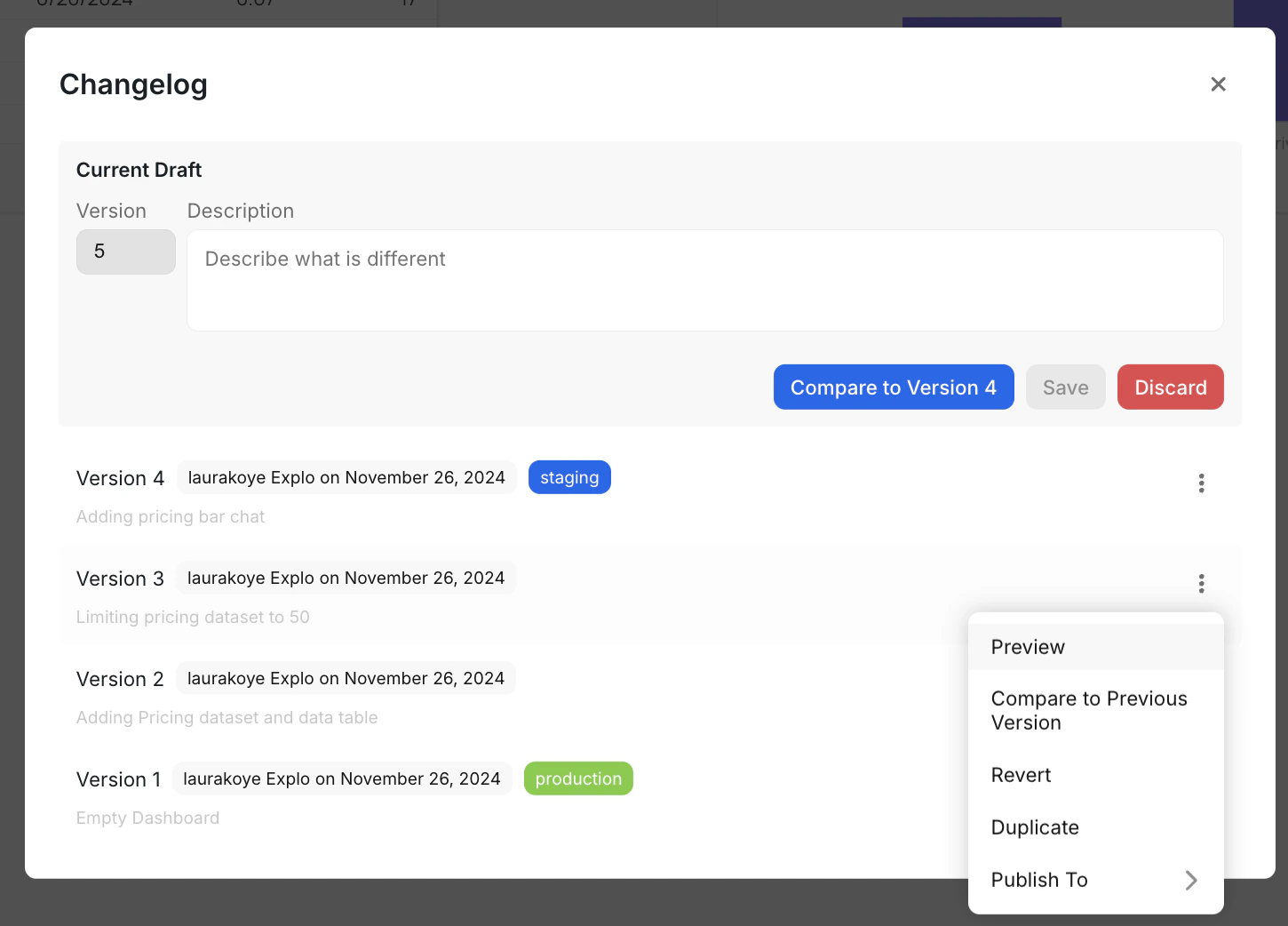Click Version 1 author and date badge
The width and height of the screenshot is (1288, 926).
[342, 778]
